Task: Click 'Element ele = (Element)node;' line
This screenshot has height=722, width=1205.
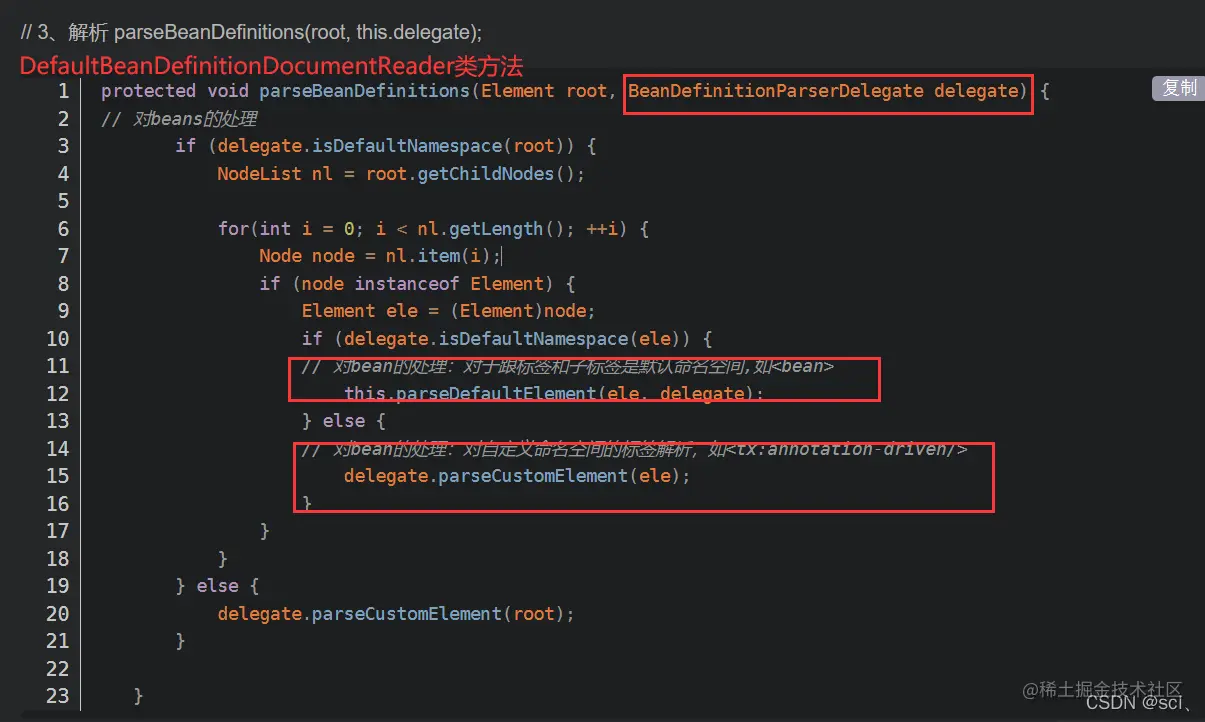Action: coord(448,311)
